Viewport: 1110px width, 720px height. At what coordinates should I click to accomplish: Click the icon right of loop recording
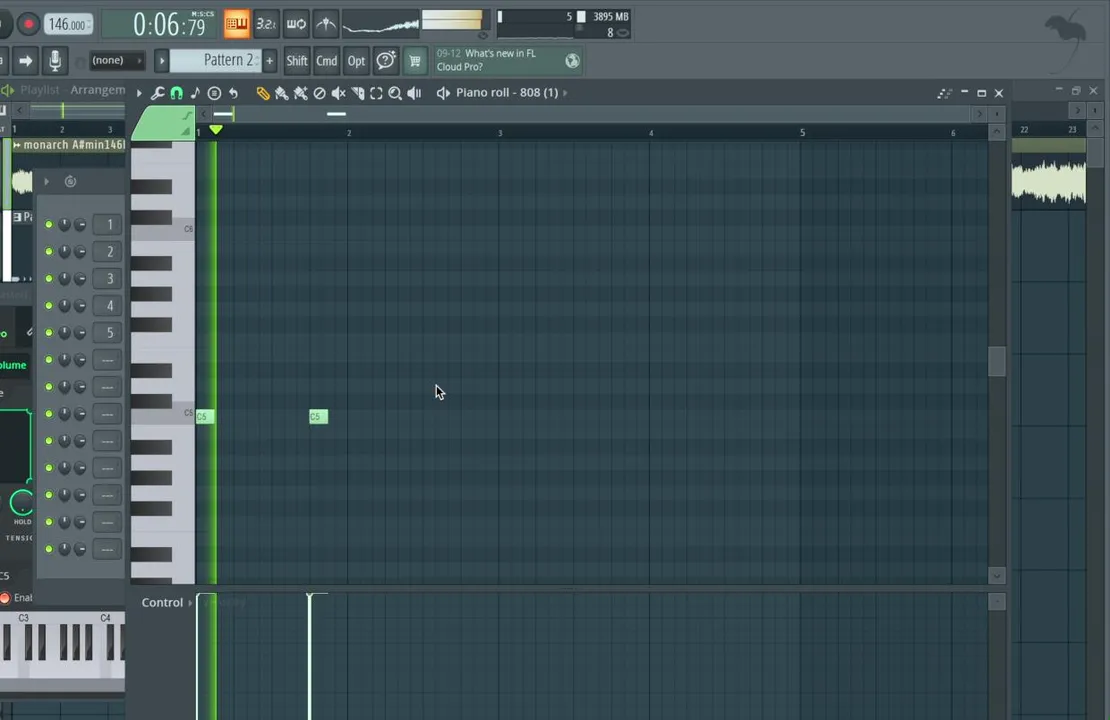coord(326,24)
